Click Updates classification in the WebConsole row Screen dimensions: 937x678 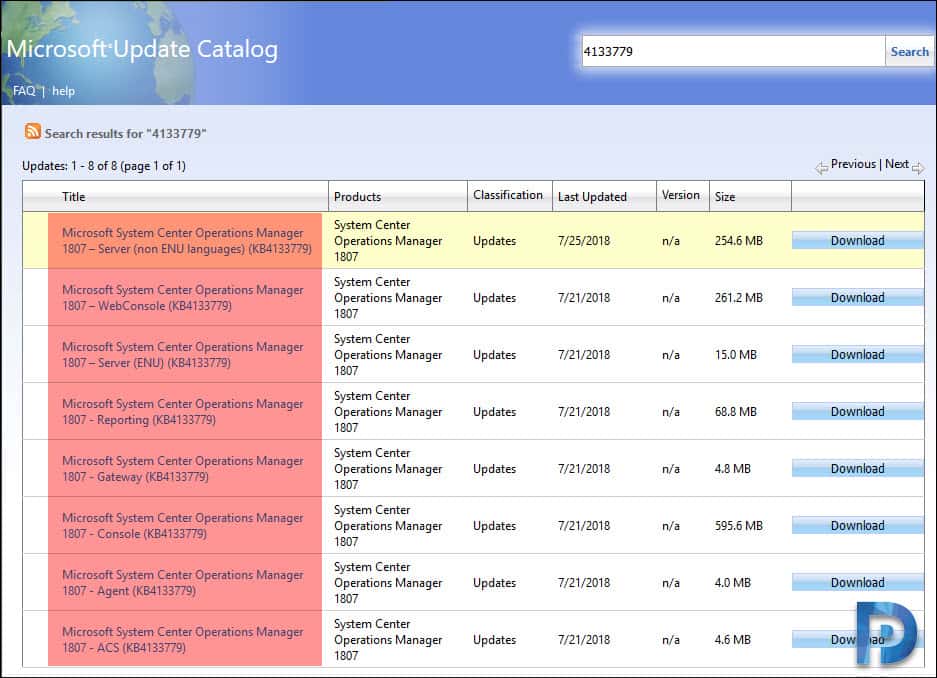click(x=494, y=297)
